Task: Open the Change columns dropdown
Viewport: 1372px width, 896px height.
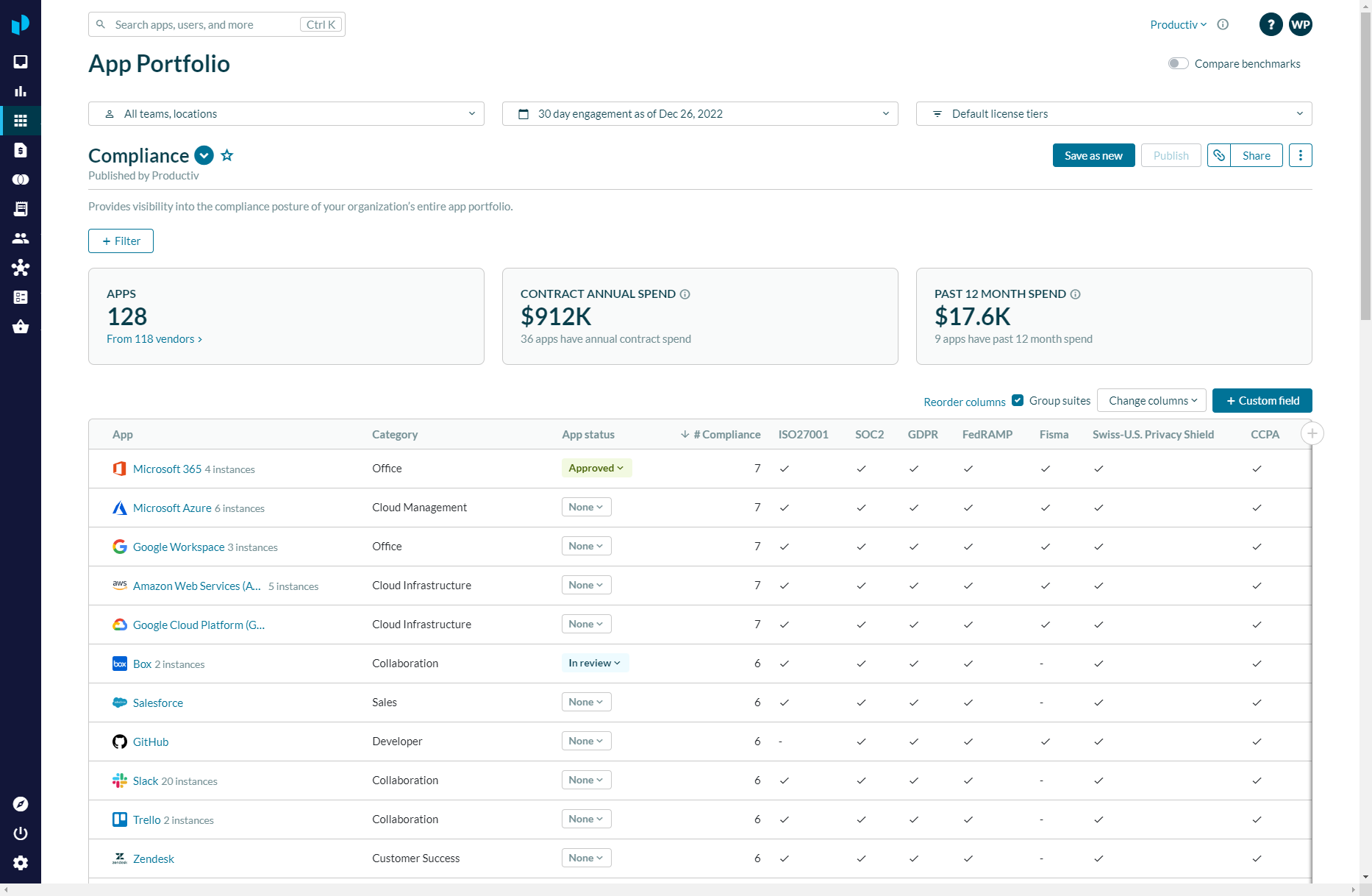Action: pyautogui.click(x=1151, y=401)
